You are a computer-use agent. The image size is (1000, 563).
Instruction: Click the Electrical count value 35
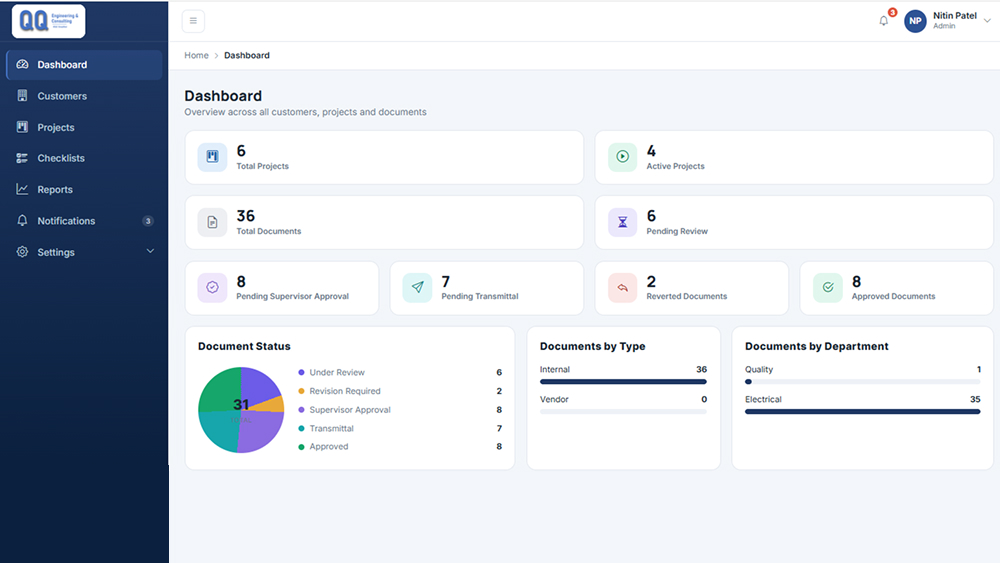tap(975, 399)
